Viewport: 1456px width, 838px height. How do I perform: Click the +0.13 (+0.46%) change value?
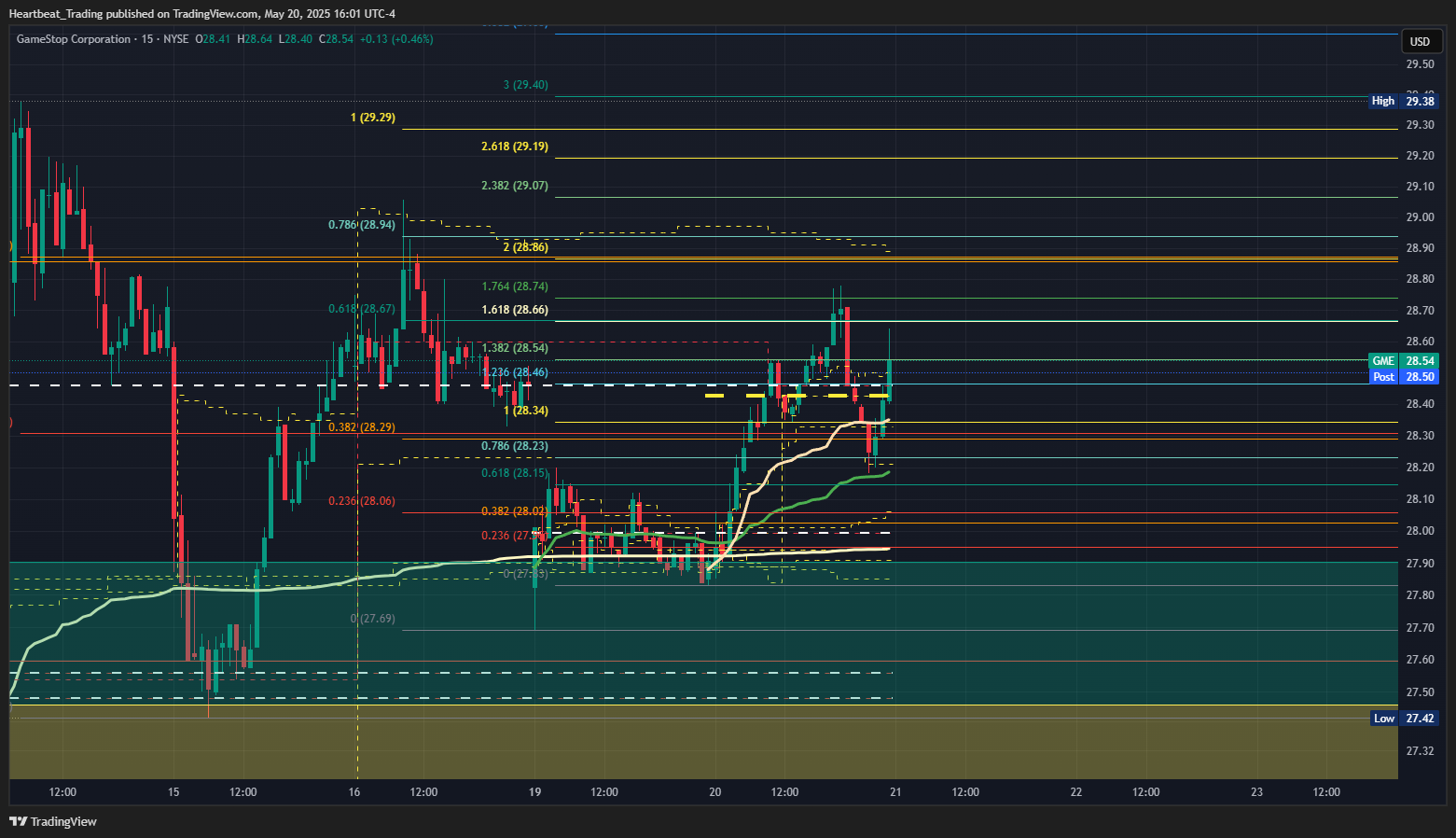[396, 39]
